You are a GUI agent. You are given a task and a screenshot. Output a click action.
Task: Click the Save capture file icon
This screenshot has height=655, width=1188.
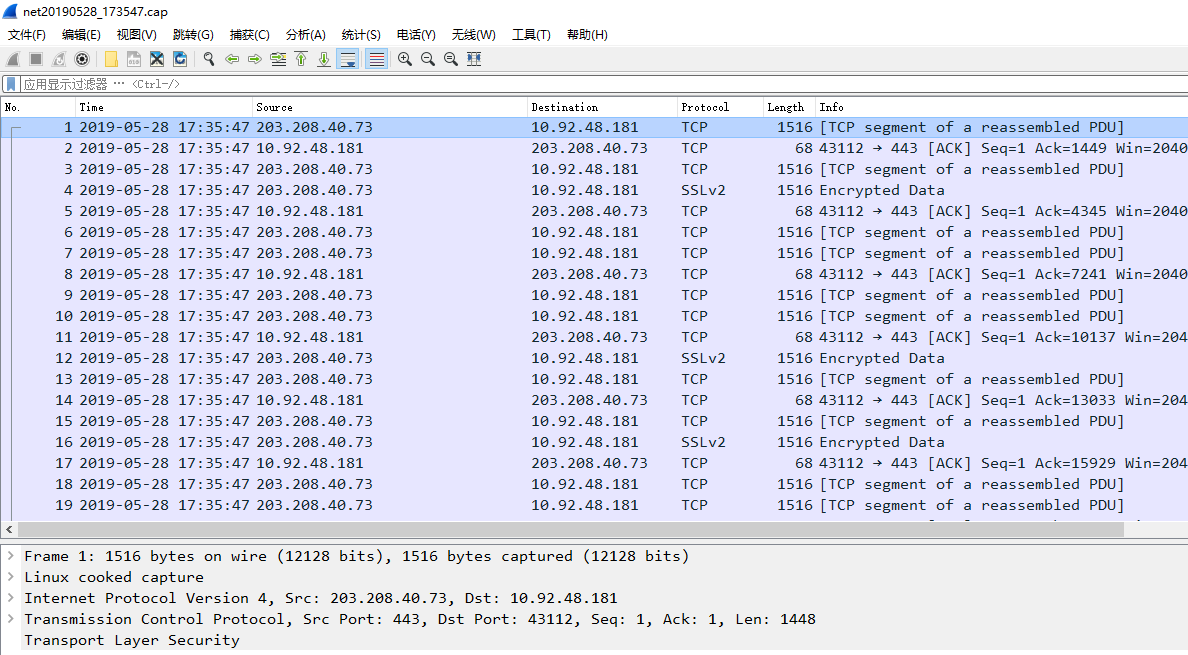click(134, 59)
